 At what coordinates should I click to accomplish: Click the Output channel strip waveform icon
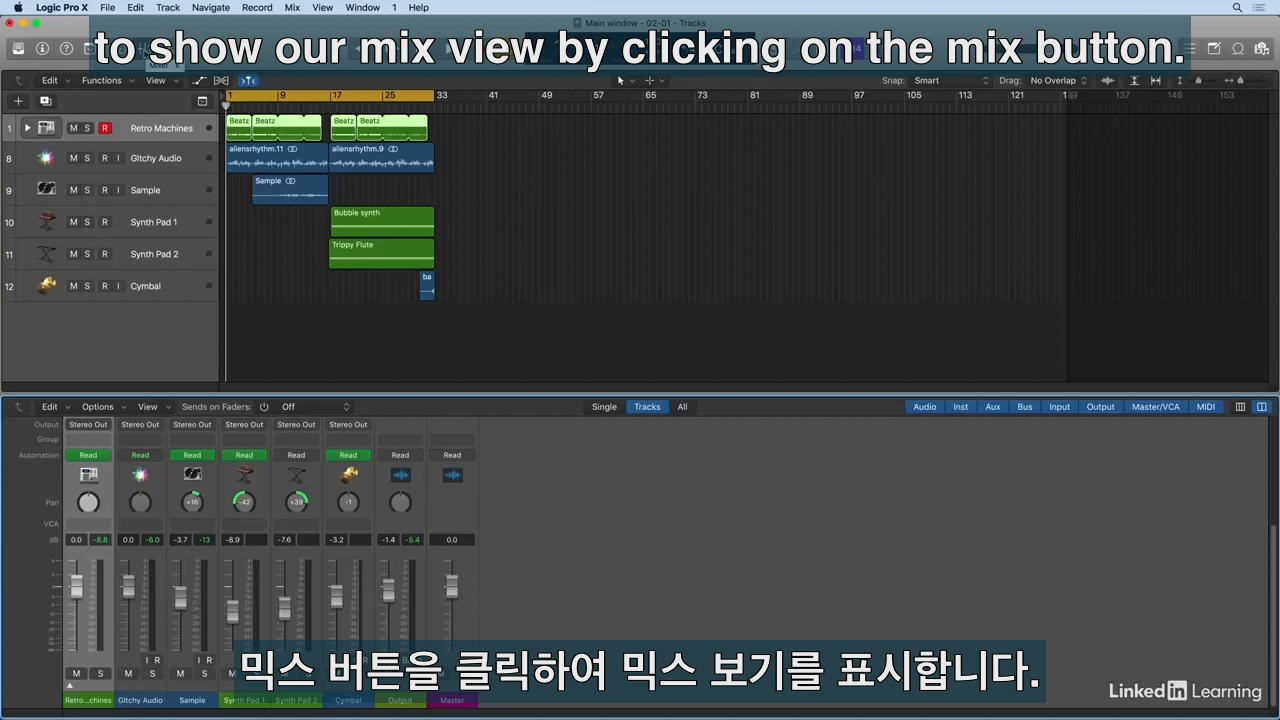[400, 475]
